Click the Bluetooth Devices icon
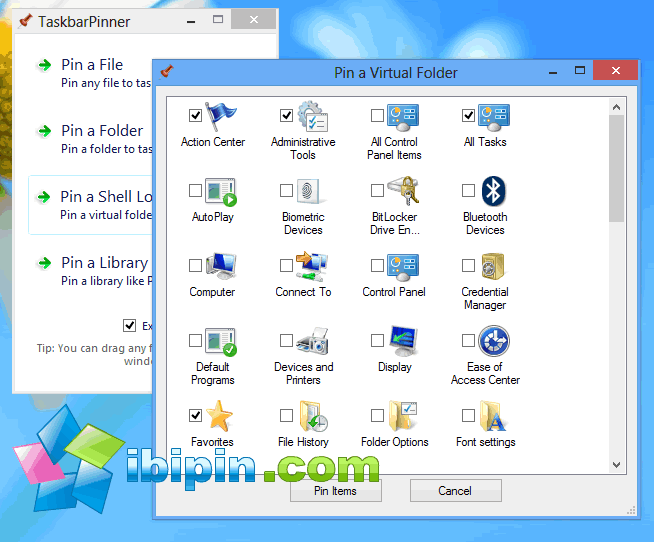Screen dimensions: 654x542 point(493,191)
